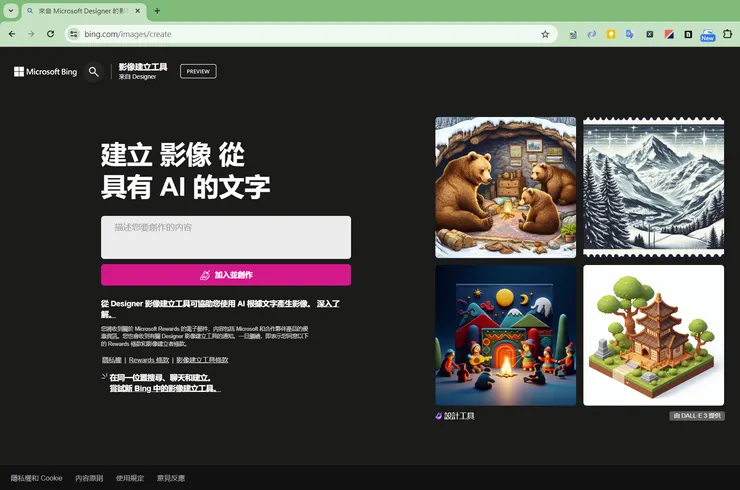Viewport: 740px width, 490px height.
Task: Click the dark X extension icon
Action: (x=650, y=34)
